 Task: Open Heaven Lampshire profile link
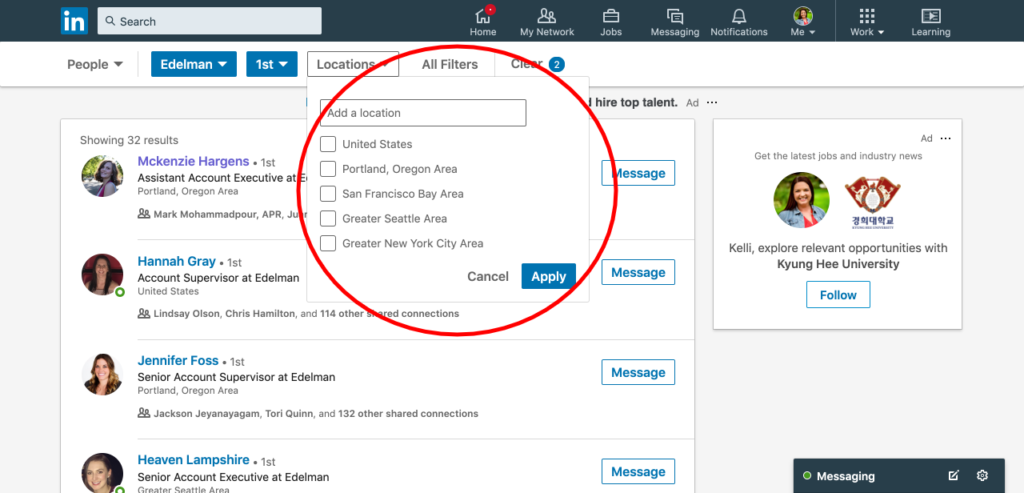coord(193,460)
